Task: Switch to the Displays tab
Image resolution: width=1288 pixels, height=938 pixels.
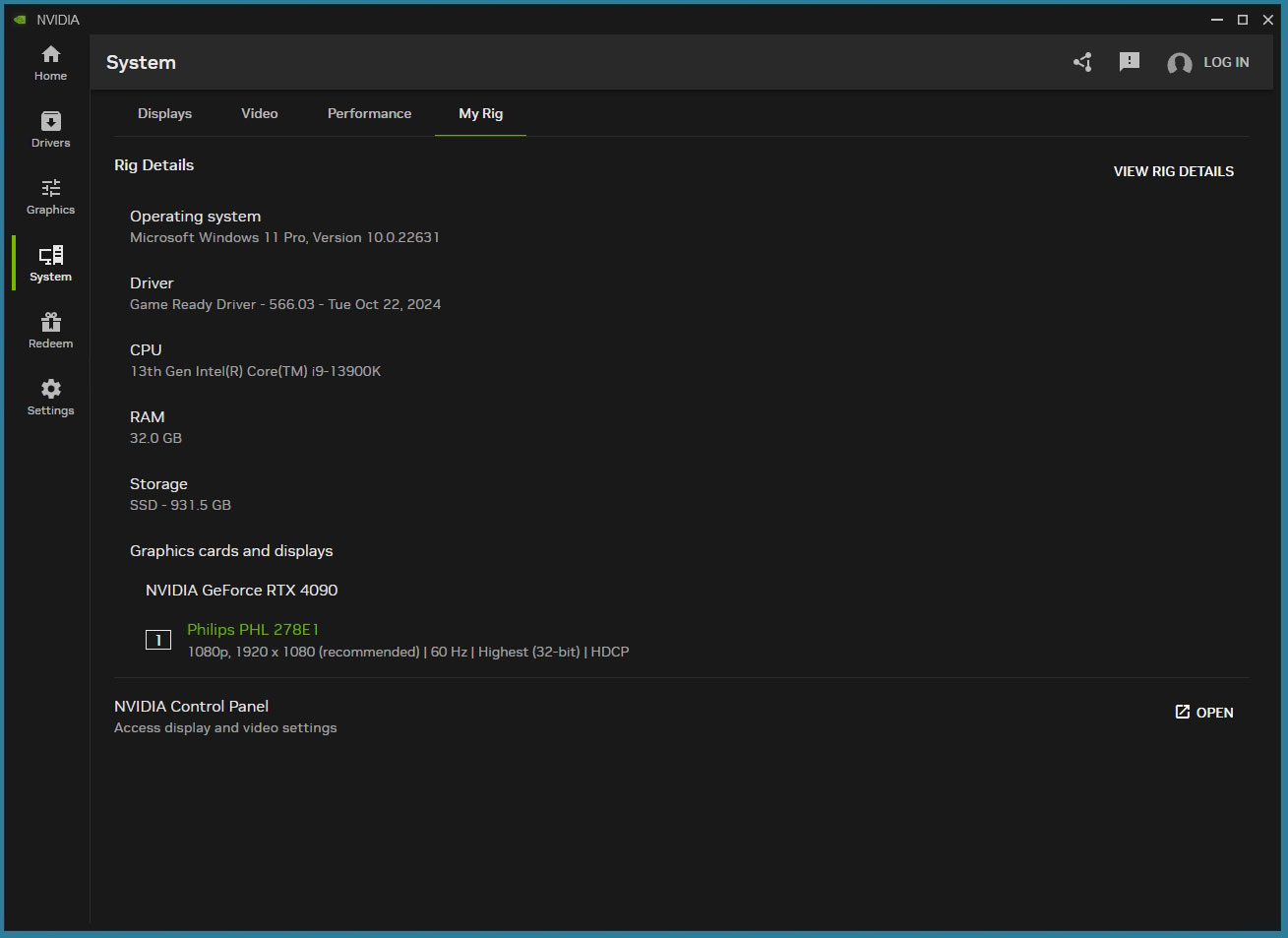Action: 164,113
